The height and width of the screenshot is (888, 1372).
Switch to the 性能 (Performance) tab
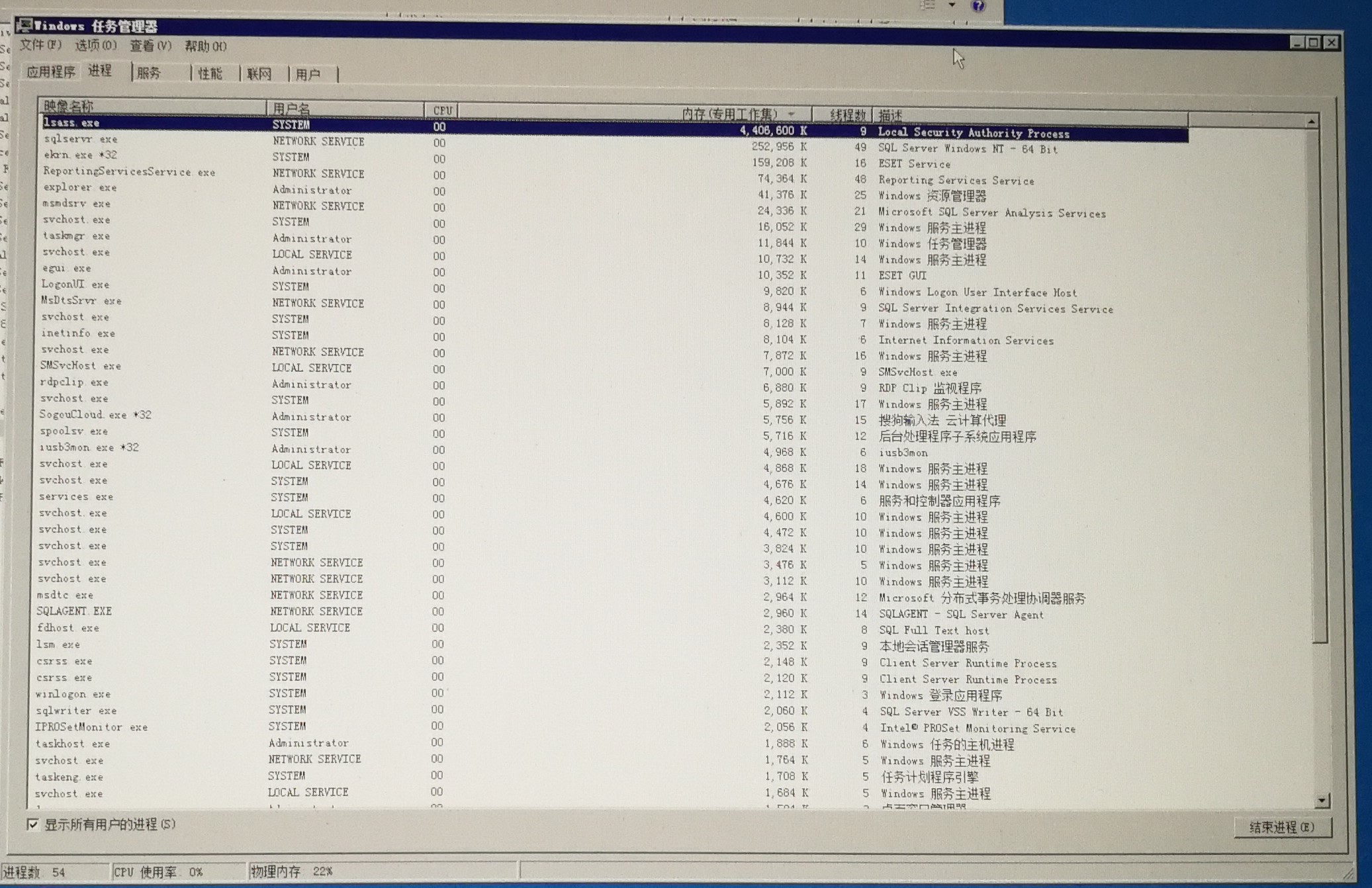pos(210,73)
